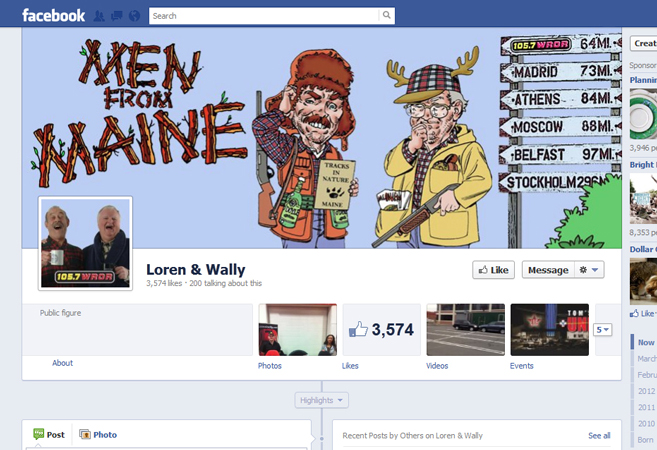
Task: Open the Highlights filter dropdown
Action: 321,400
